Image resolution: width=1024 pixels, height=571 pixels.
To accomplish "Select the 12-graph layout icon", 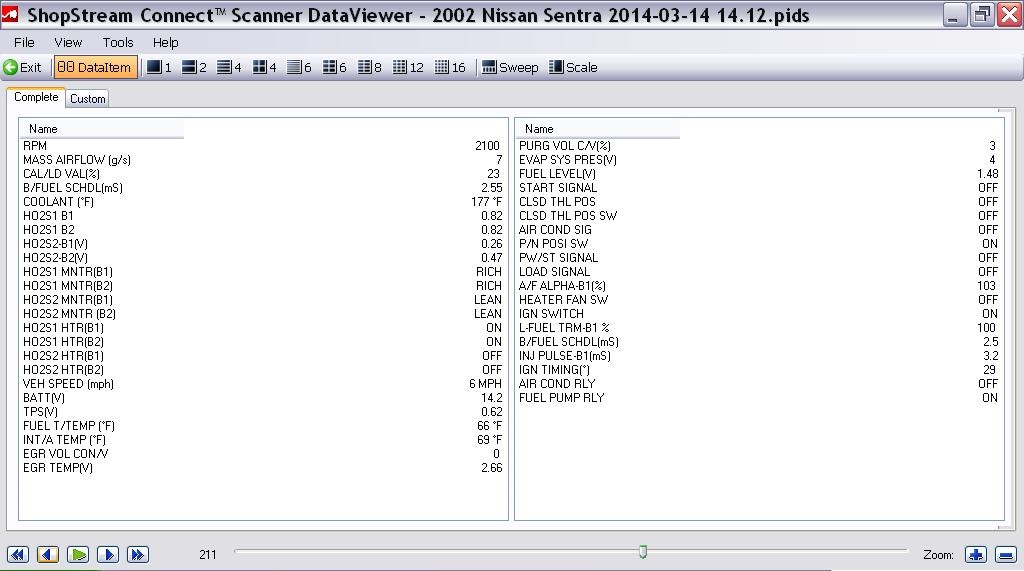I will click(x=408, y=67).
